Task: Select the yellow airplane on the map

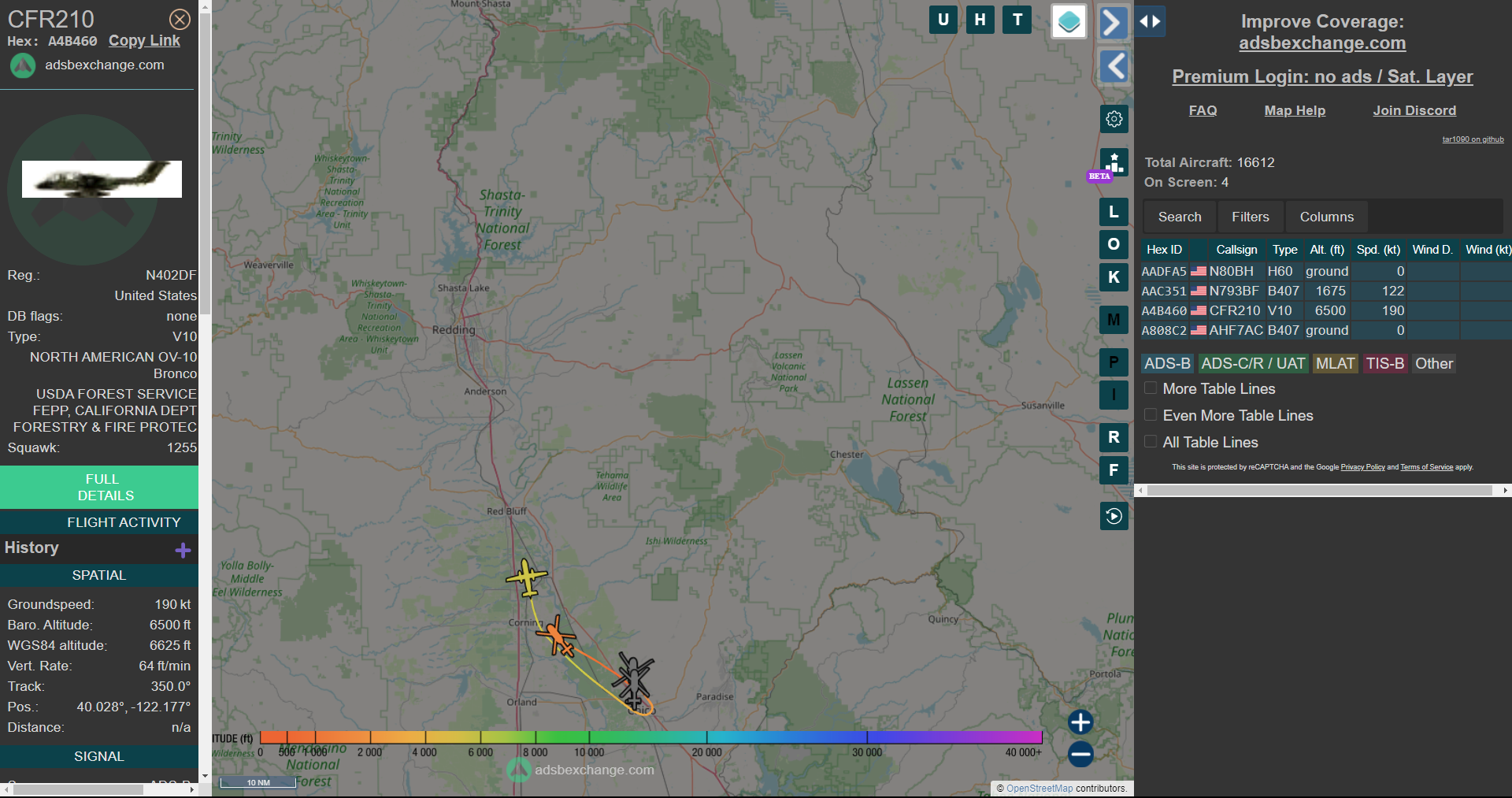Action: coord(526,577)
